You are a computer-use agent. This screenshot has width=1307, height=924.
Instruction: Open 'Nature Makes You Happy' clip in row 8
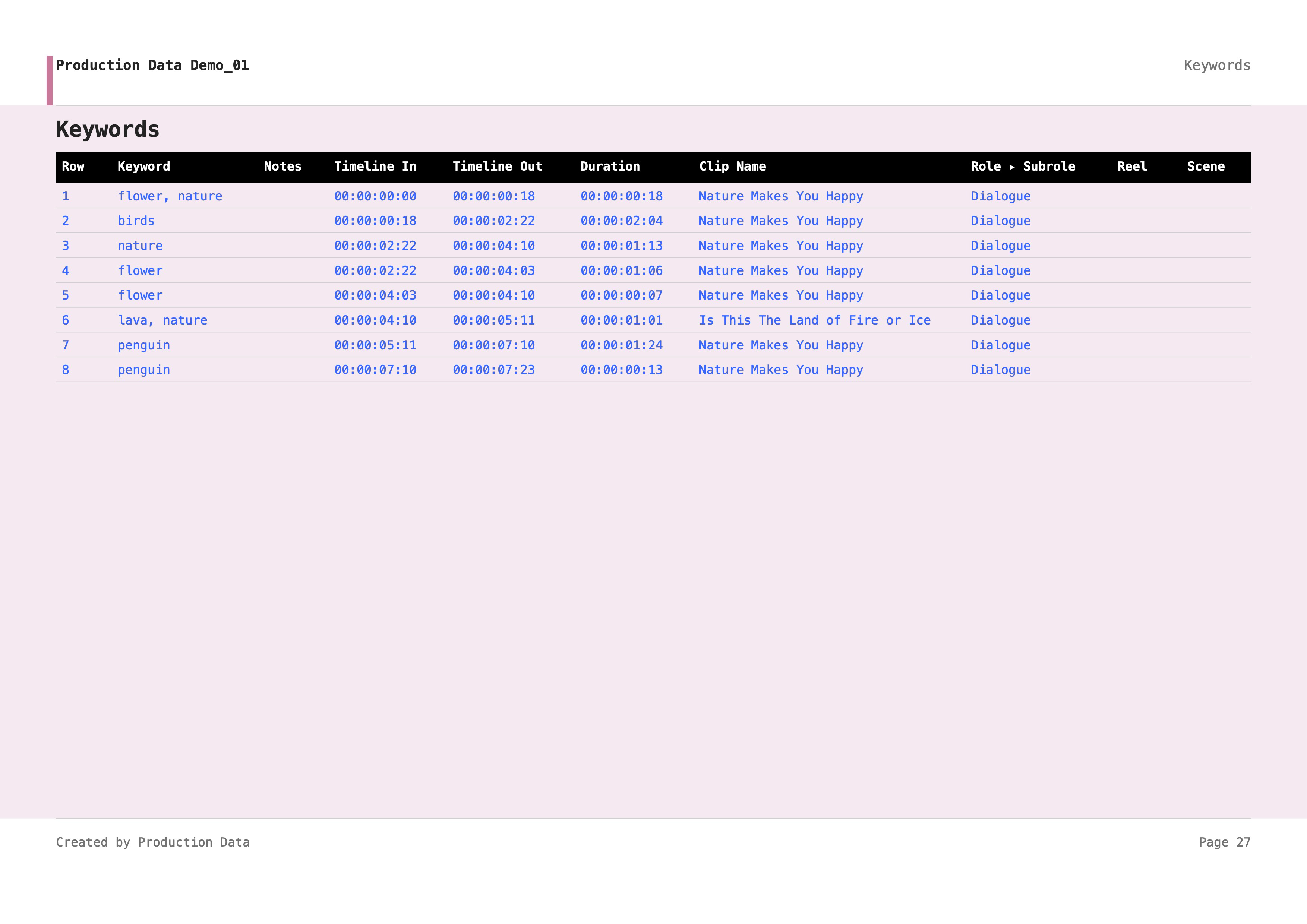(x=781, y=370)
